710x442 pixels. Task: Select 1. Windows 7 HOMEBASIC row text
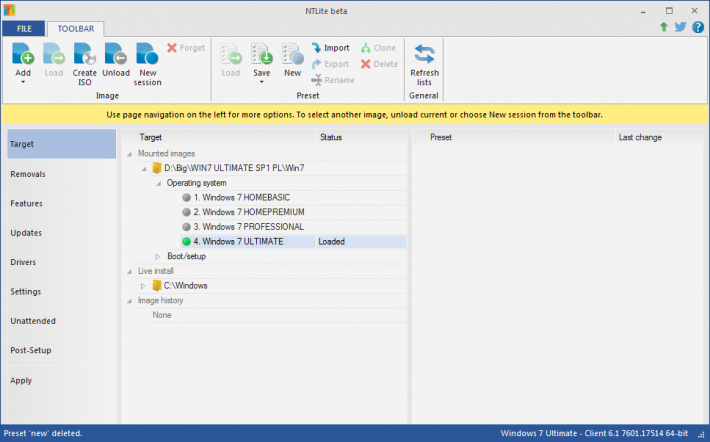click(242, 197)
